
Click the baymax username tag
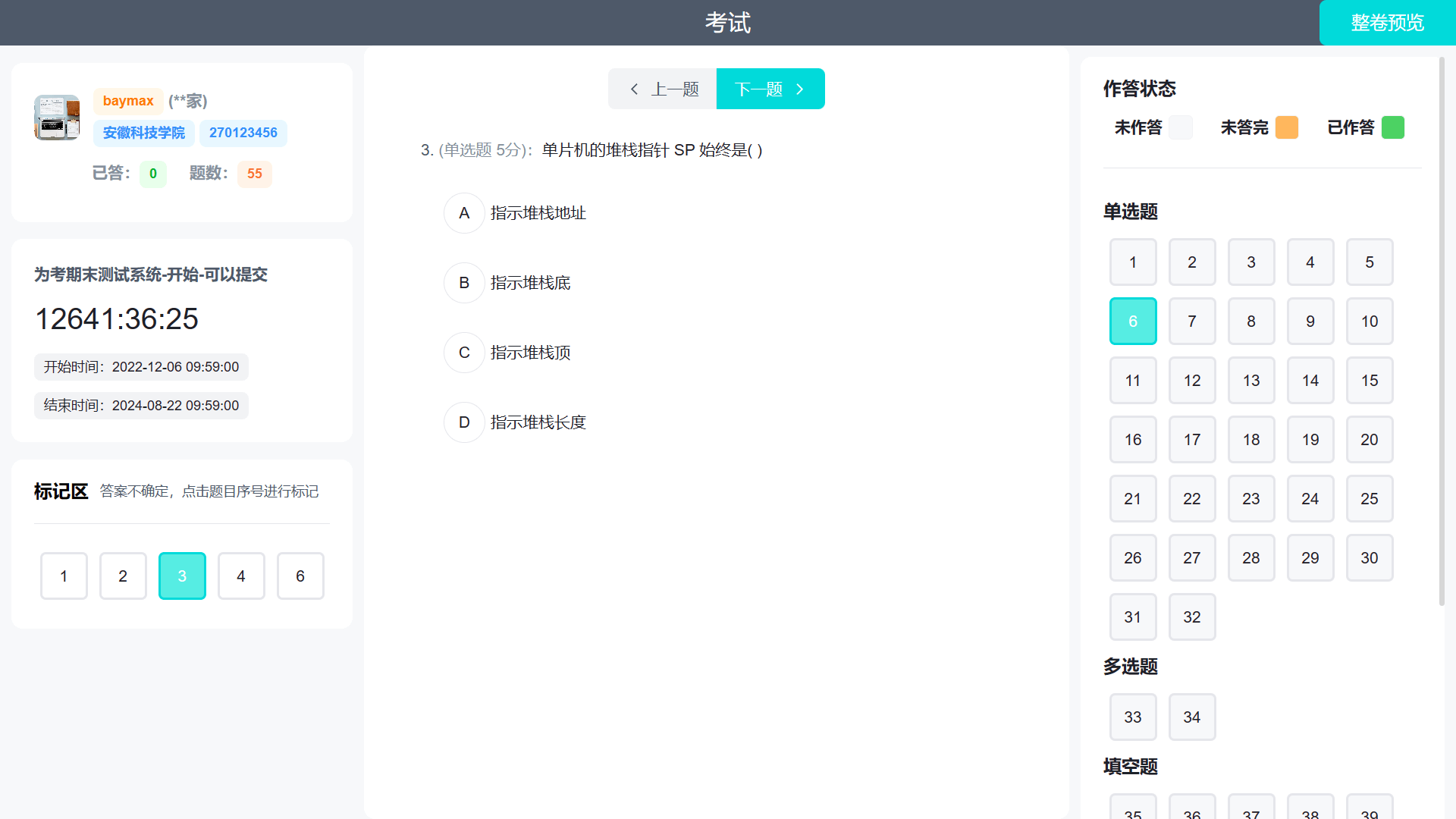click(128, 101)
